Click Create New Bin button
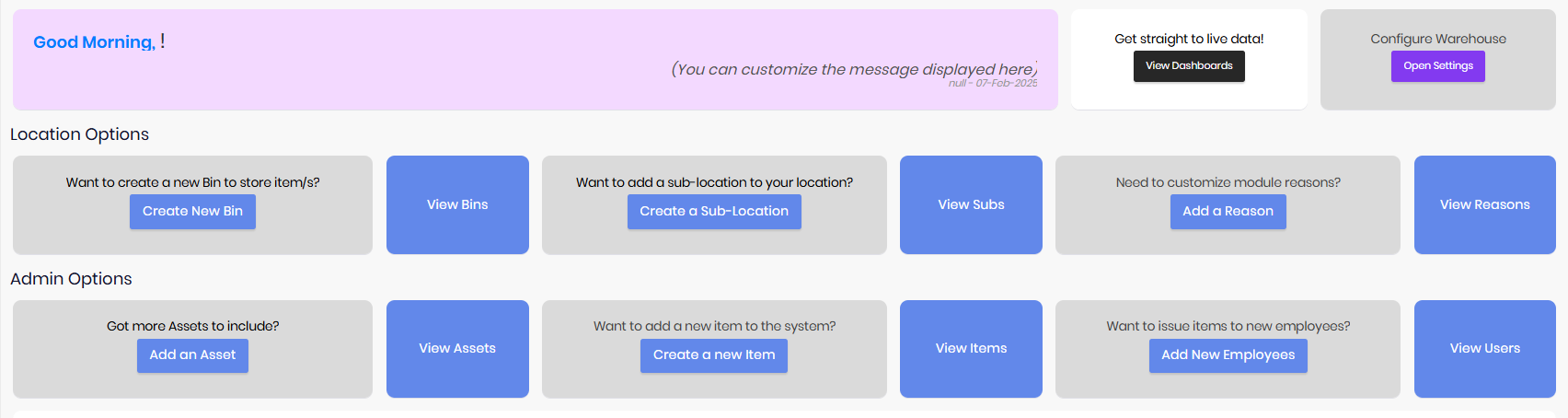1568x418 pixels. point(192,212)
